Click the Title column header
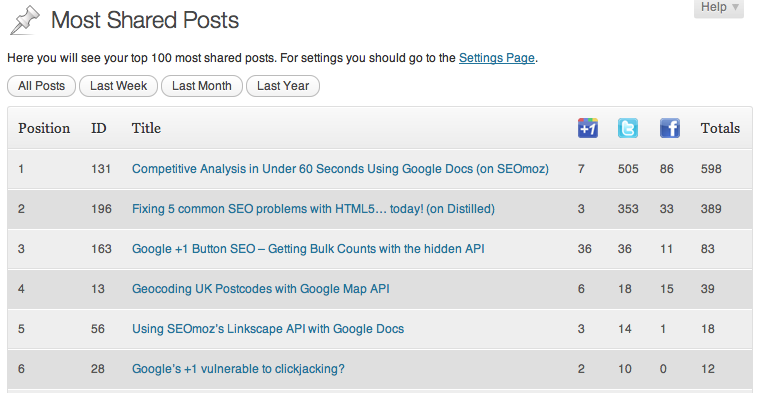Screen dimensions: 761x393 (x=146, y=128)
